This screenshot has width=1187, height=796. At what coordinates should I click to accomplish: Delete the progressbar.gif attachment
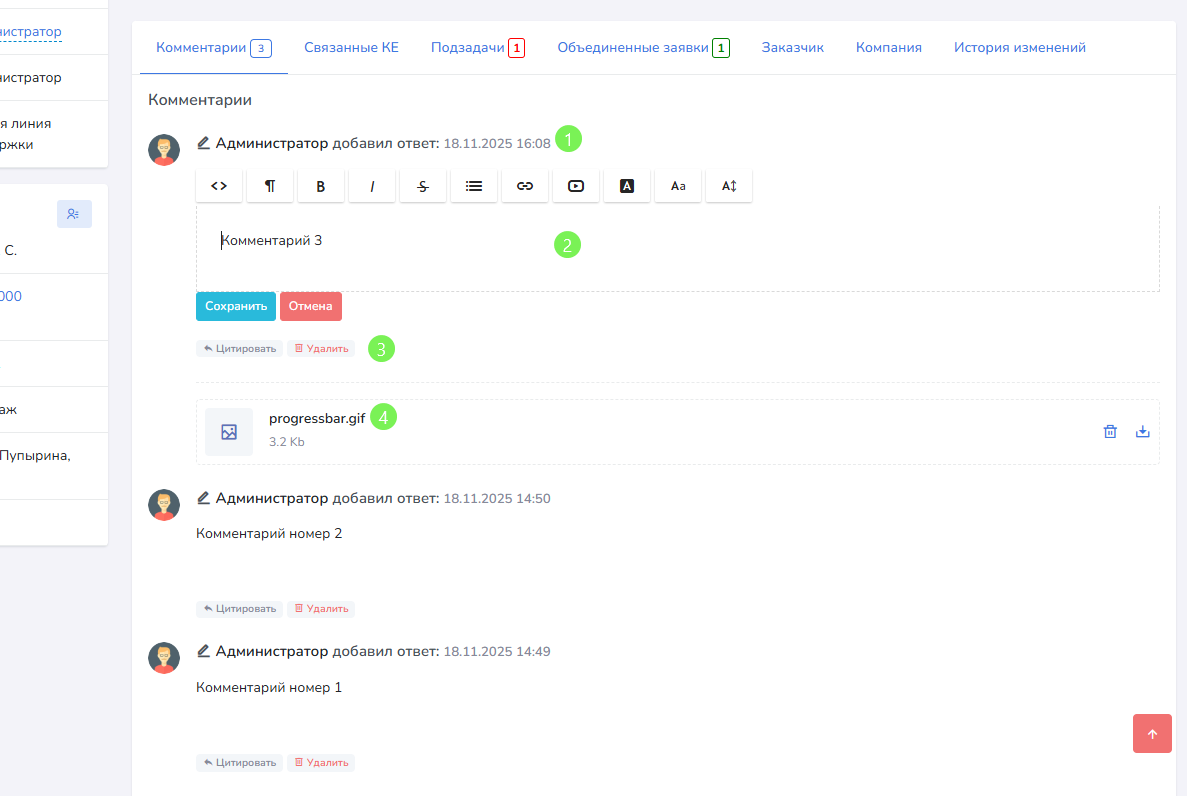coord(1110,432)
